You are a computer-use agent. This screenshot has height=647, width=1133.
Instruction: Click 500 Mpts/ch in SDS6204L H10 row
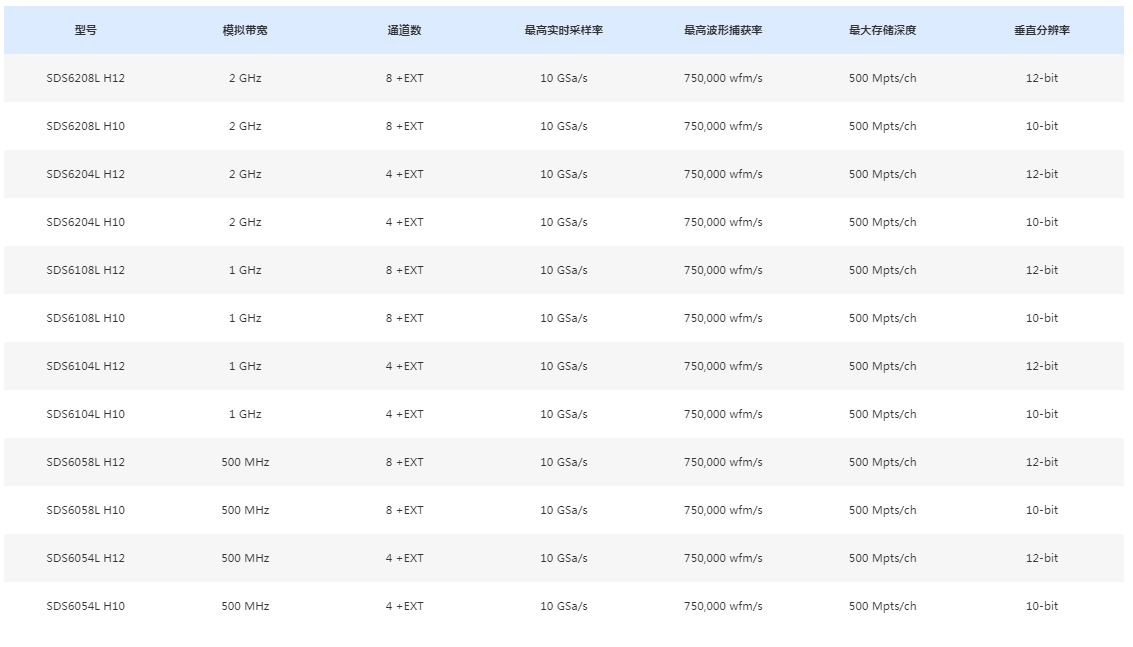882,222
